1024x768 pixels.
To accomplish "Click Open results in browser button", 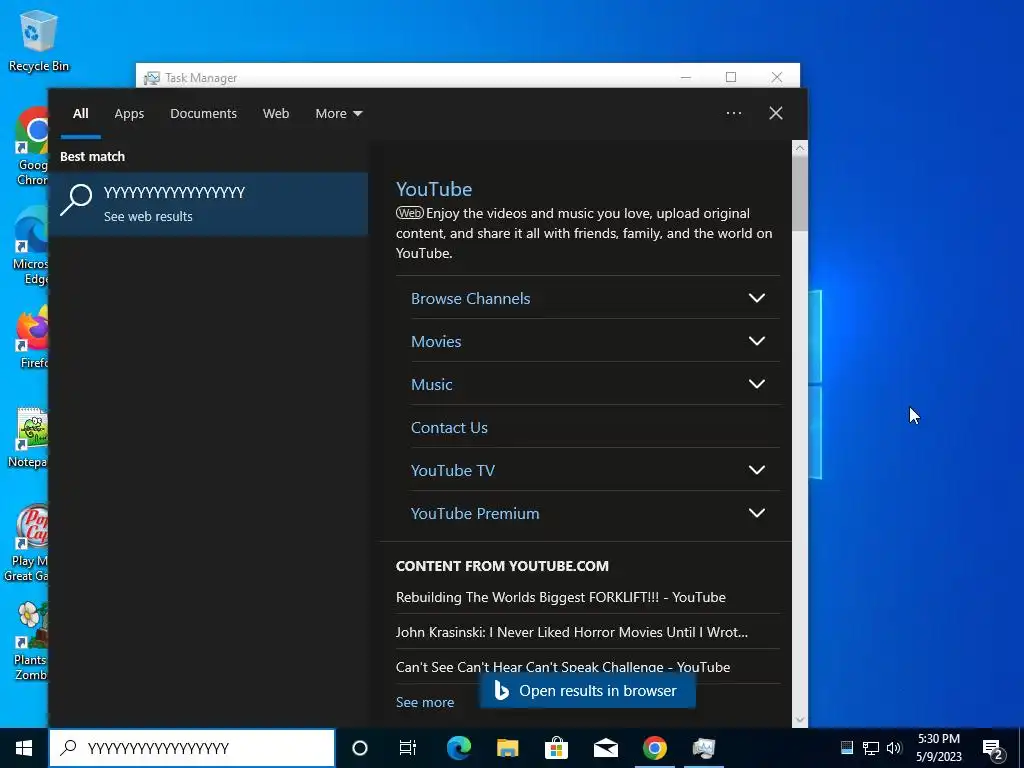I will click(587, 691).
